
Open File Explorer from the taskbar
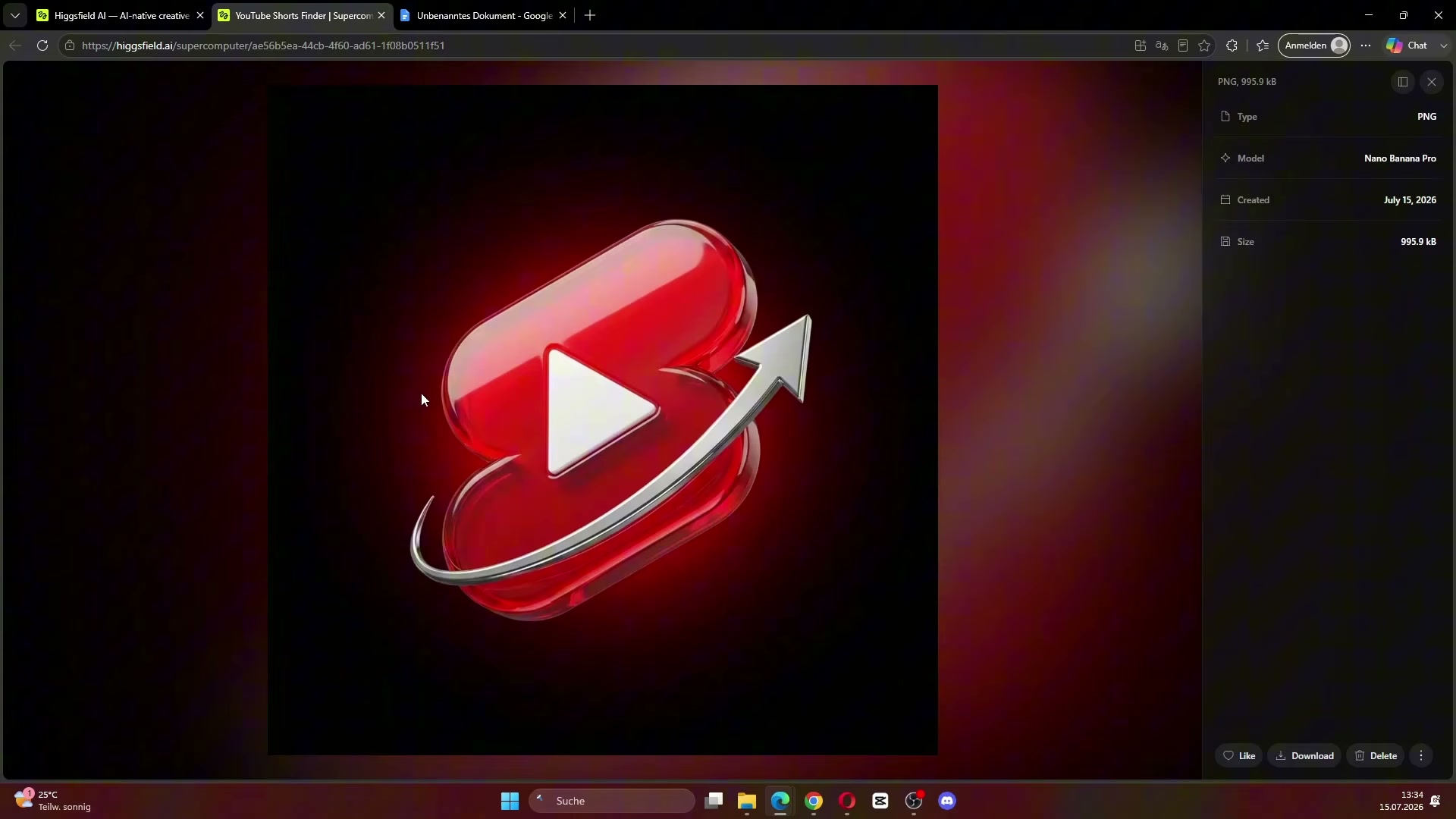point(747,801)
